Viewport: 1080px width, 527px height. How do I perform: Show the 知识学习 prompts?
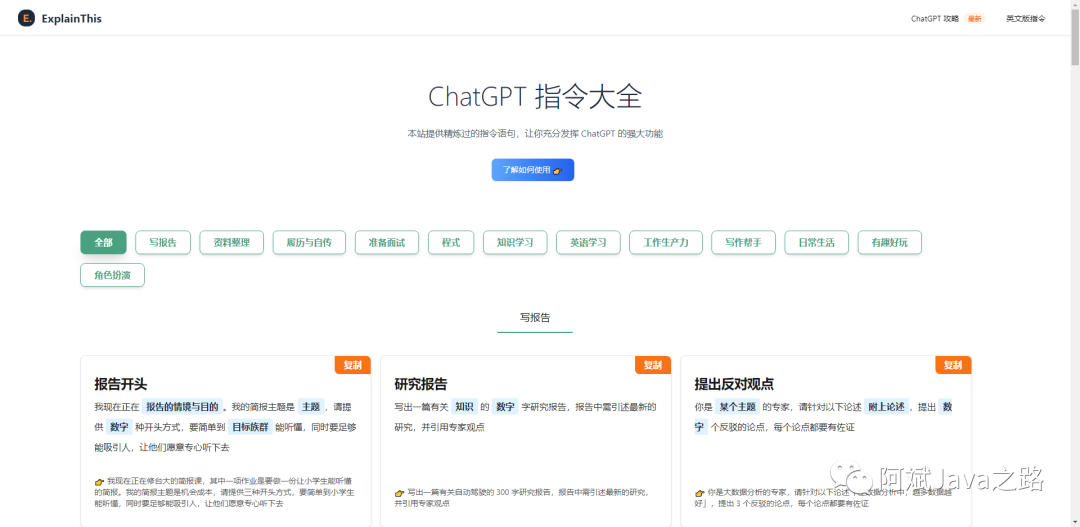(515, 243)
